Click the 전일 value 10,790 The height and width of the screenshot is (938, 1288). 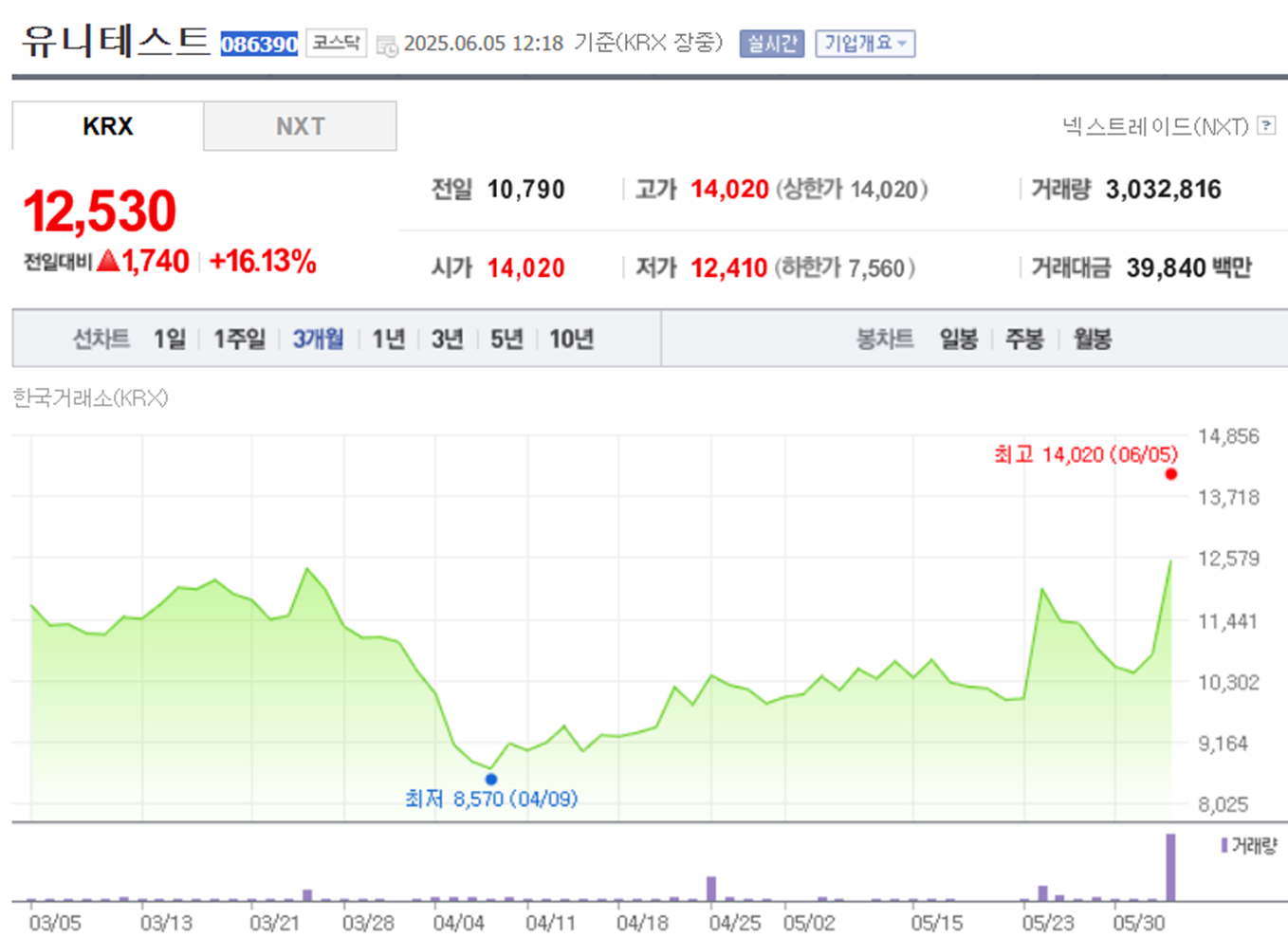pos(525,190)
